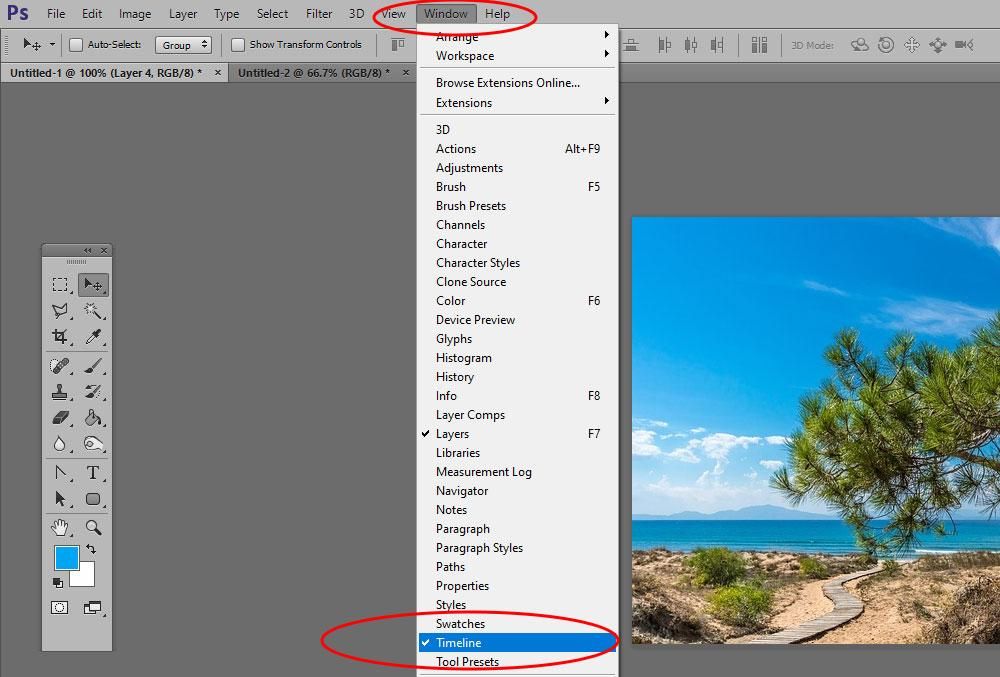1000x677 pixels.
Task: Enable Show Transform Controls checkbox
Action: [x=238, y=45]
